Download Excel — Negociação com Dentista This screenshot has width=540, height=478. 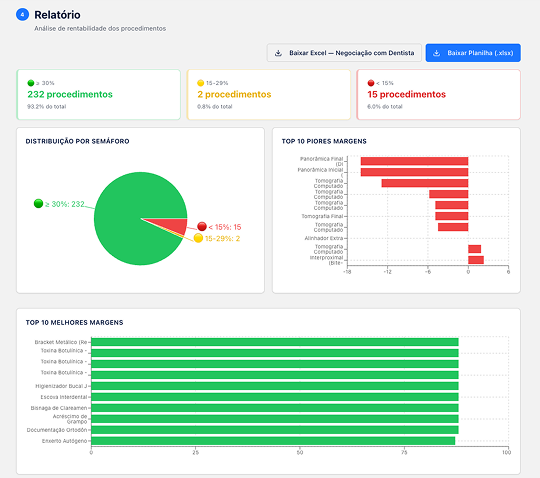pyautogui.click(x=344, y=53)
